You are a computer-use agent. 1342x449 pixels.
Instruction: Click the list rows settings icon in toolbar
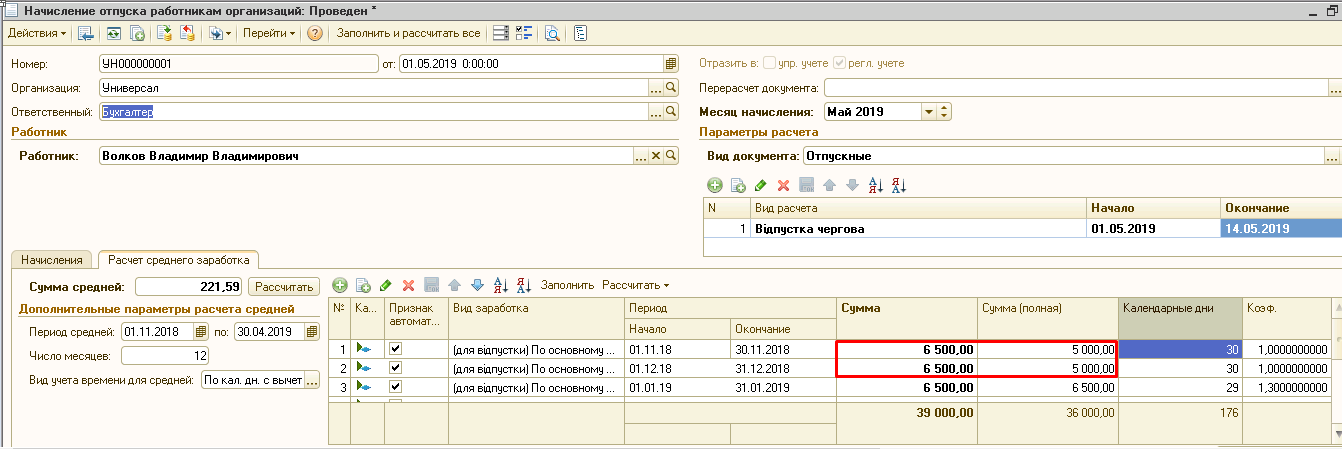click(x=501, y=33)
